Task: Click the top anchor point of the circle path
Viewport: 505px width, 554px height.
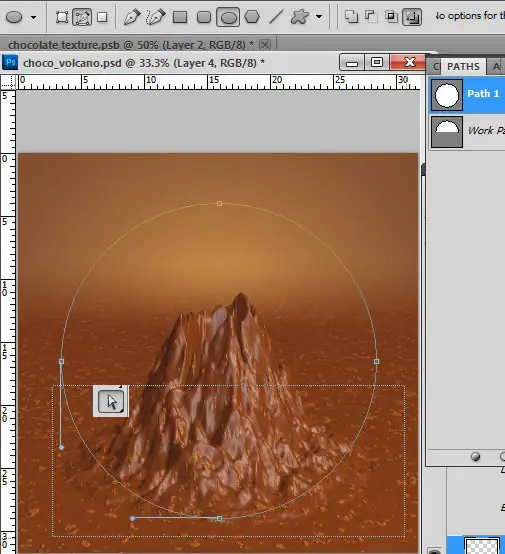Action: [x=219, y=204]
